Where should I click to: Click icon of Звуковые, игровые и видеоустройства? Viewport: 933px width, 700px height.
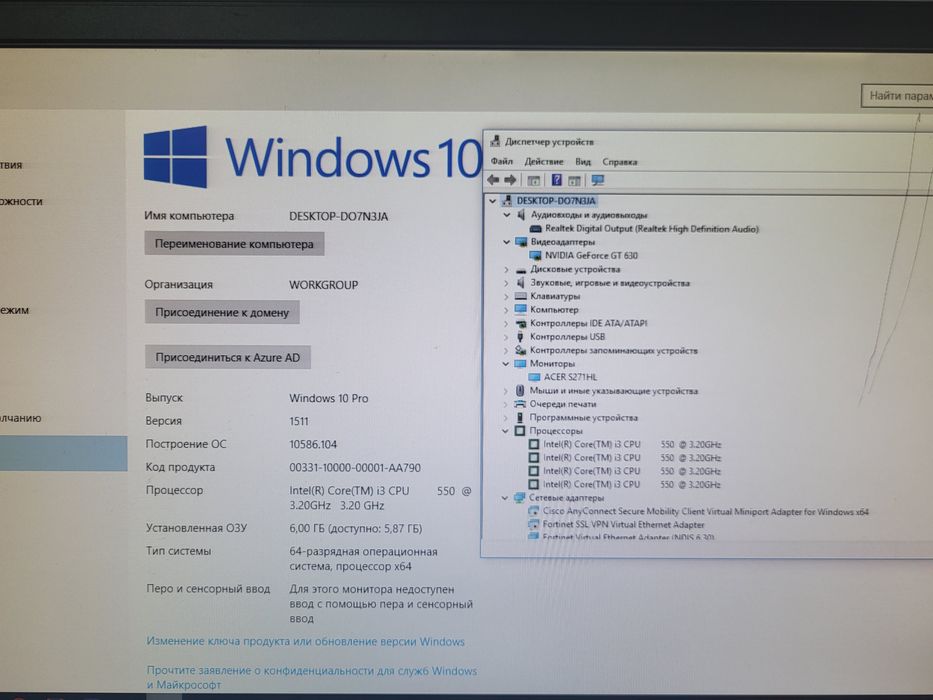pos(521,283)
